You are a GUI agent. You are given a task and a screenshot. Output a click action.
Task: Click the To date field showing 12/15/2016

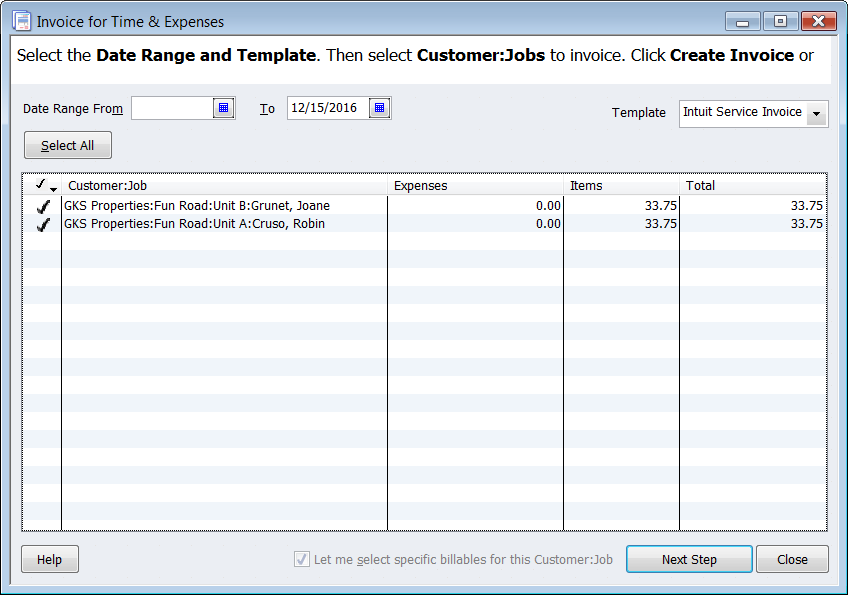pyautogui.click(x=326, y=108)
